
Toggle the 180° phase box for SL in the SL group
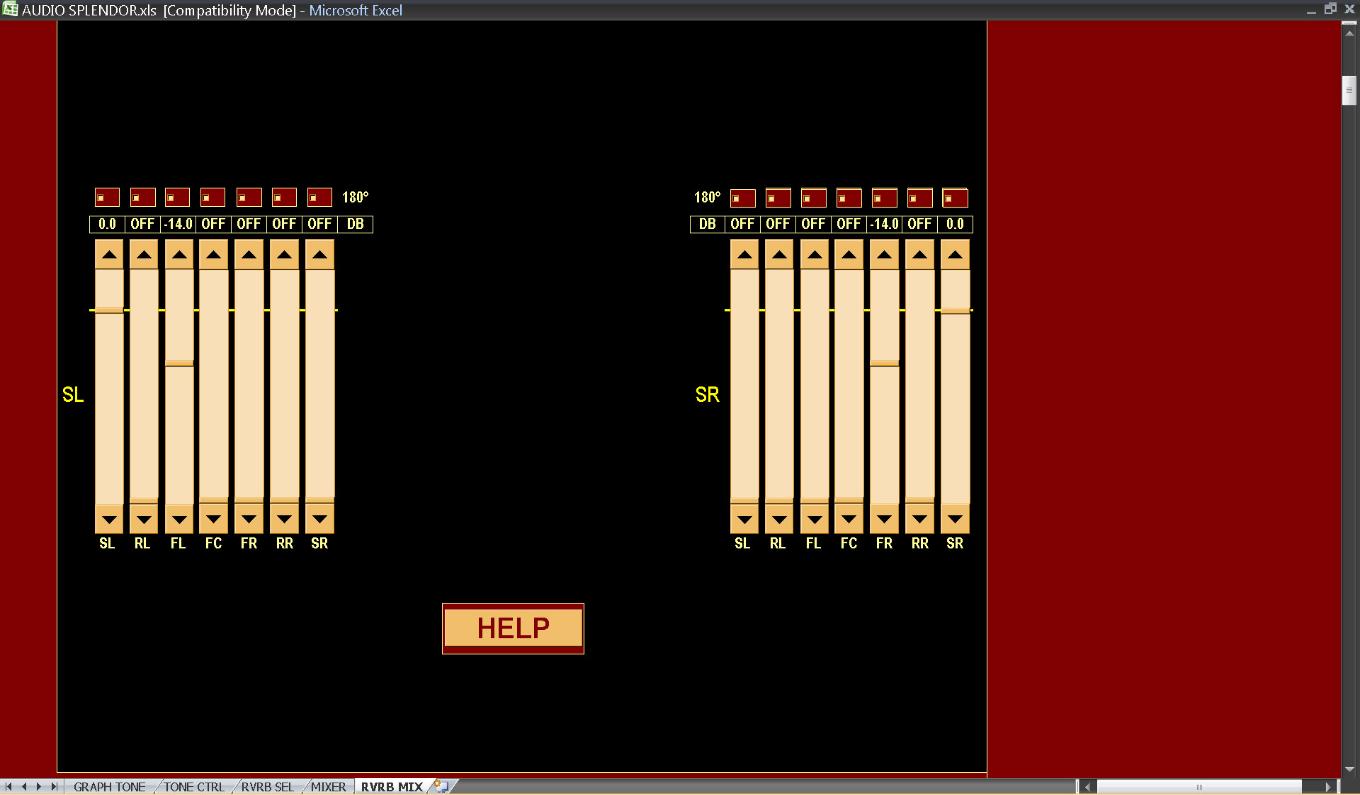(107, 198)
